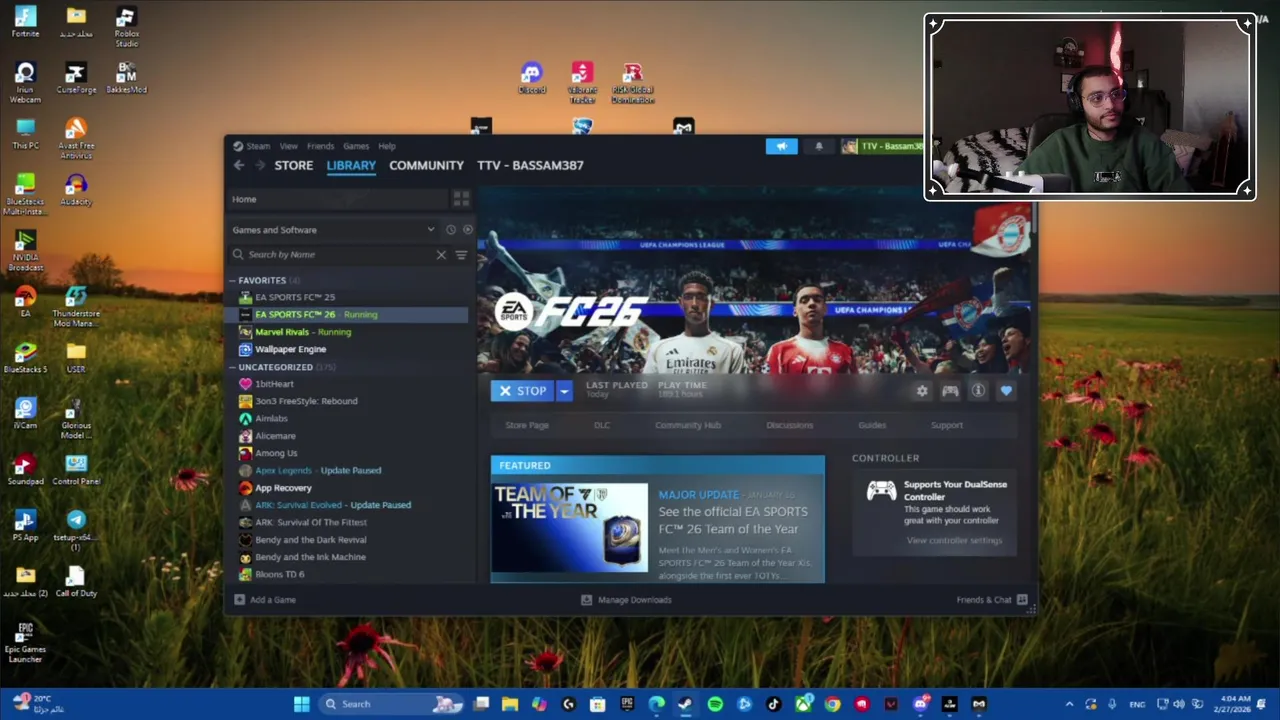The image size is (1280, 720).
Task: Click the recent activity clock filter
Action: tap(451, 230)
